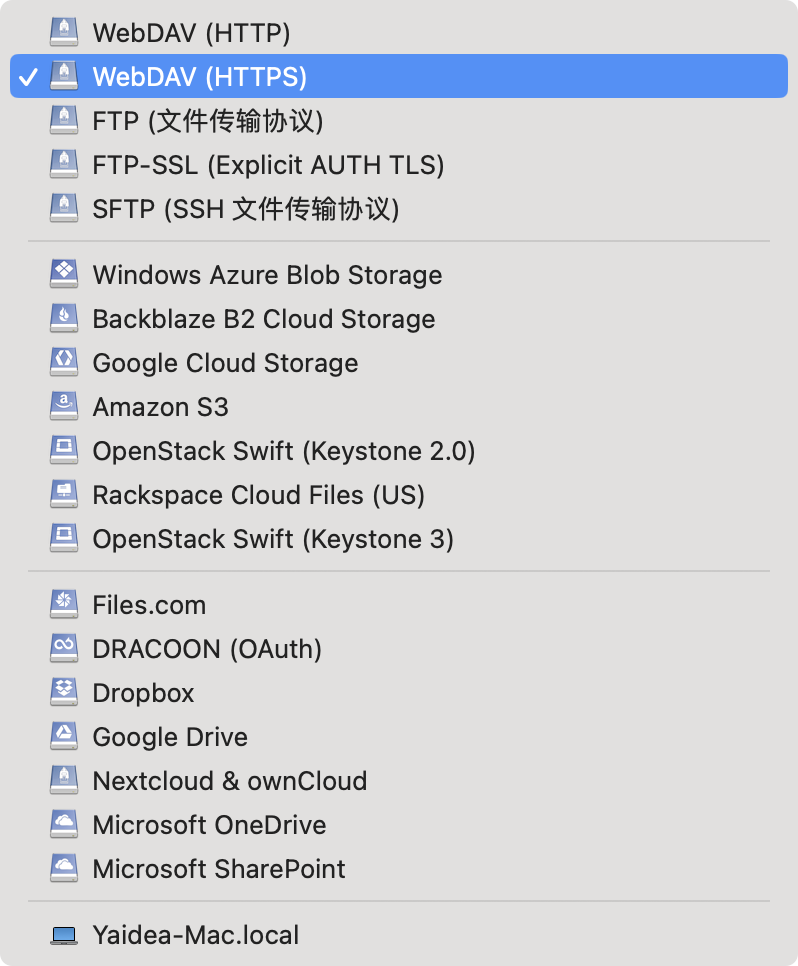798x966 pixels.
Task: Pick SFTP (SSH 文件传输协议)
Action: tap(246, 209)
